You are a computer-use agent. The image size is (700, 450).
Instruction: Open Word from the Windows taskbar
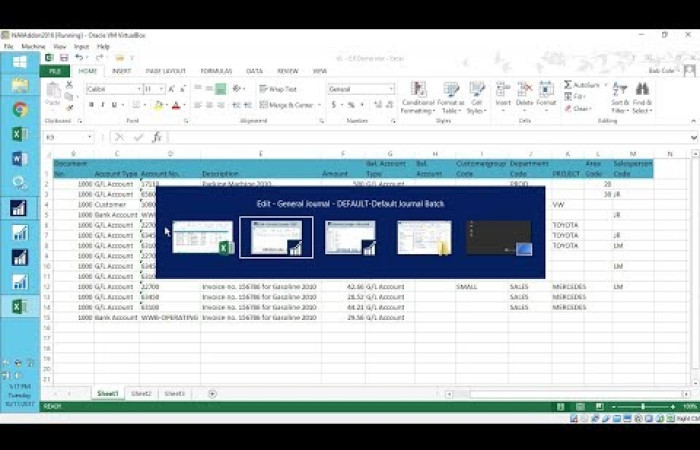coord(20,158)
